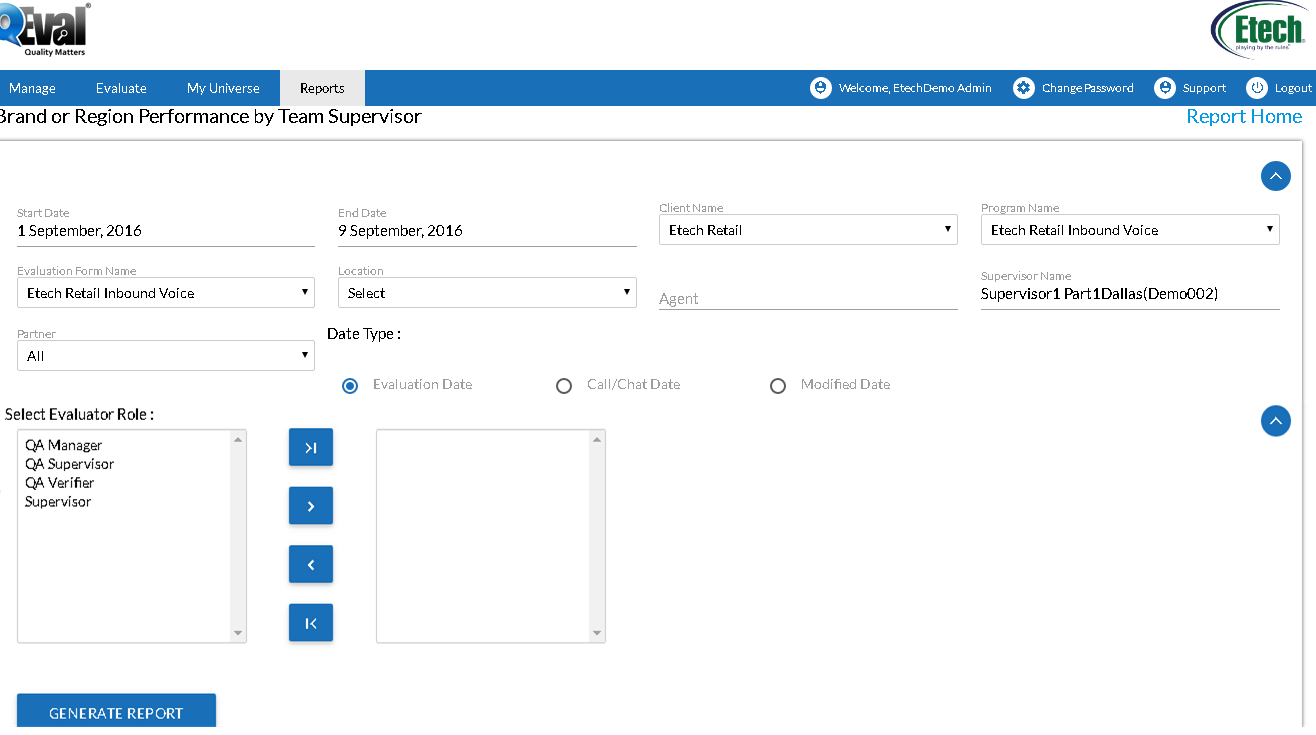Open the Program Name dropdown

pyautogui.click(x=1130, y=230)
